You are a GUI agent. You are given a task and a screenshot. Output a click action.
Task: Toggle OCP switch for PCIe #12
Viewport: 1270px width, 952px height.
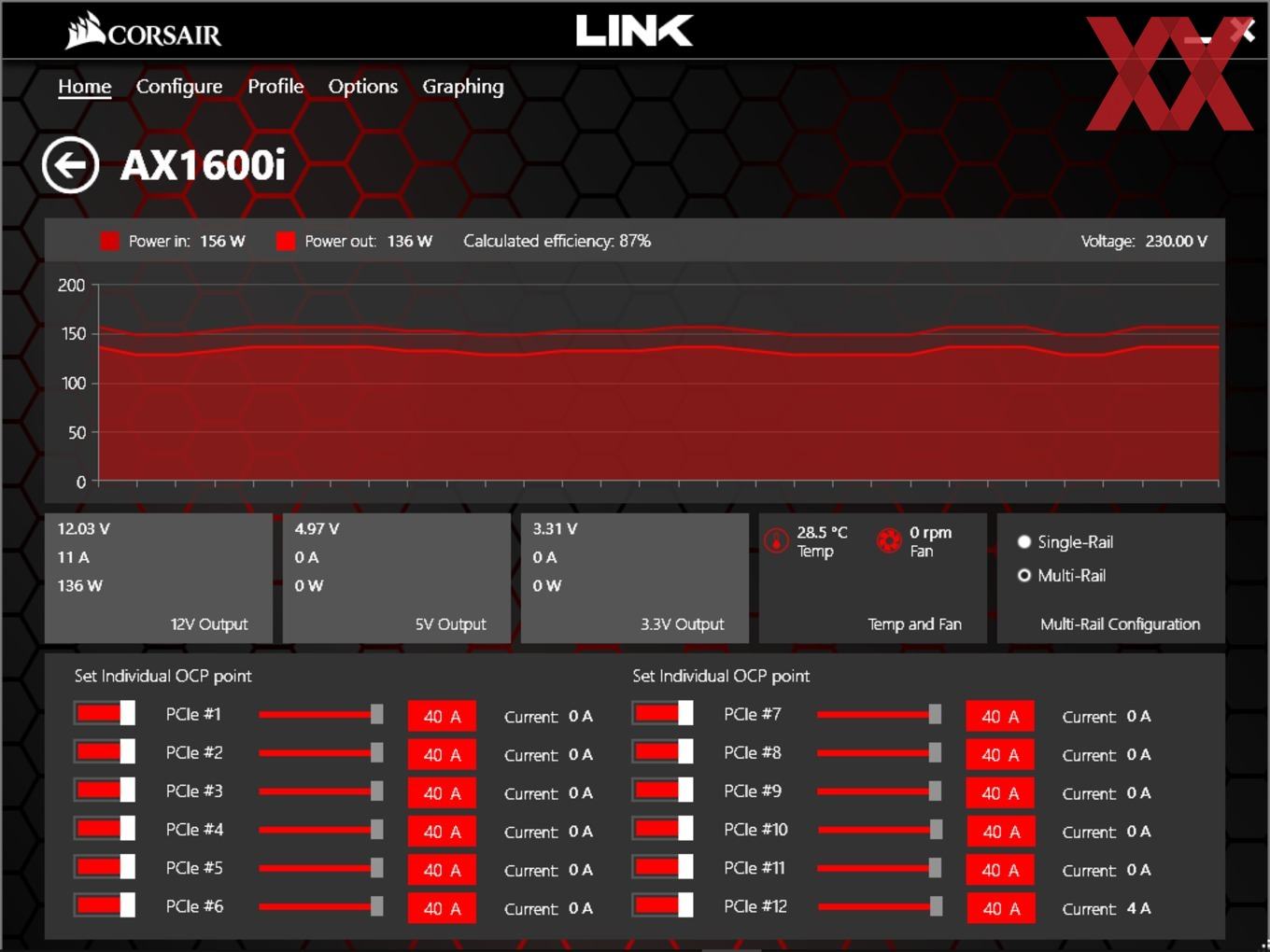tap(662, 905)
